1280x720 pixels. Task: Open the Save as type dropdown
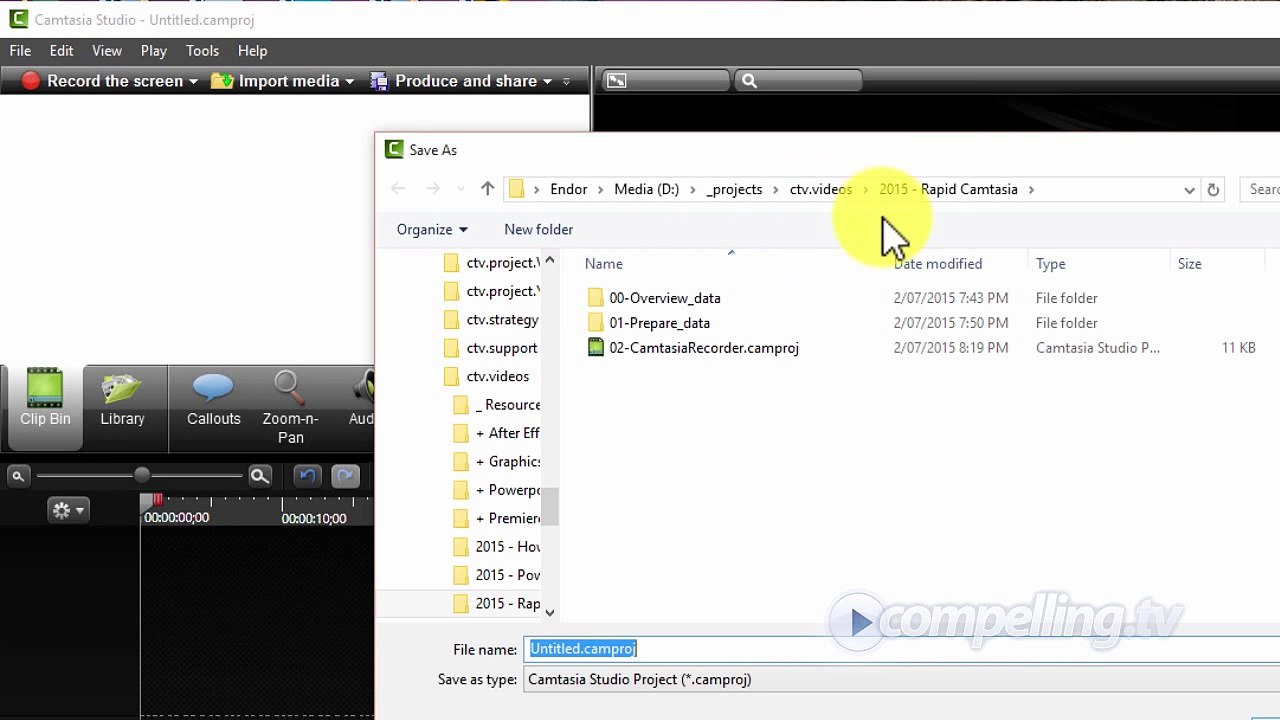tap(902, 680)
